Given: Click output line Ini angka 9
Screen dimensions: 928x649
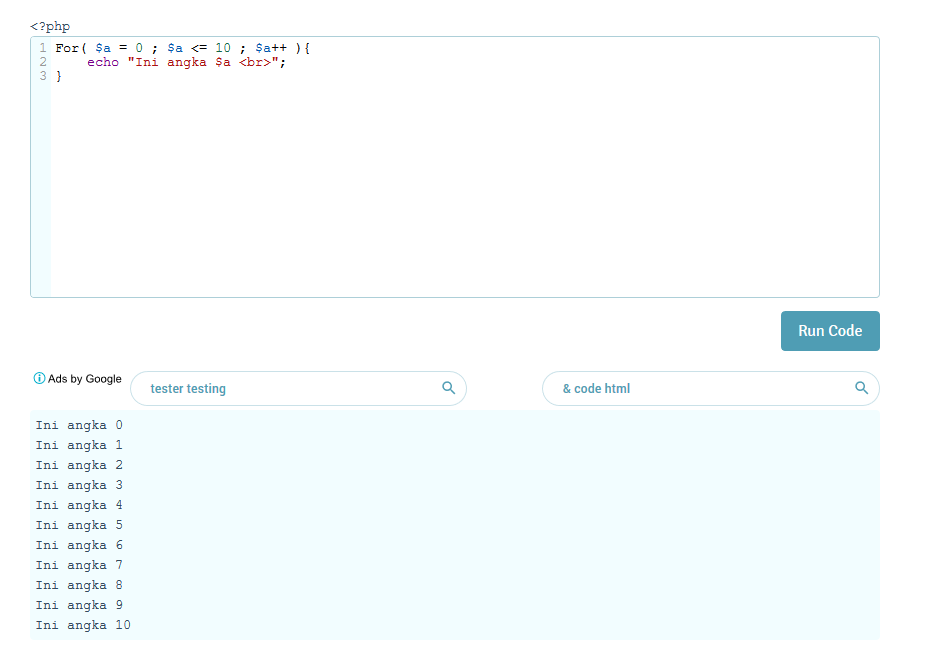Looking at the screenshot, I should coord(79,605).
